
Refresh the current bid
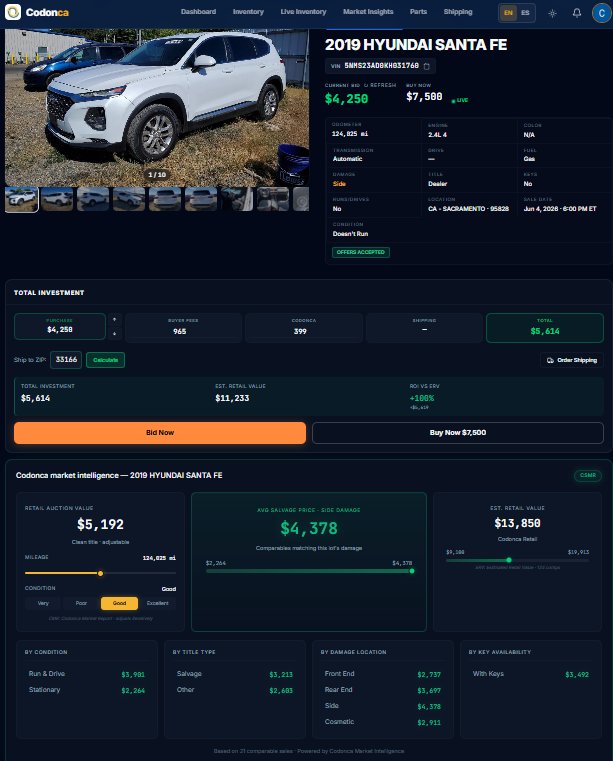(380, 85)
